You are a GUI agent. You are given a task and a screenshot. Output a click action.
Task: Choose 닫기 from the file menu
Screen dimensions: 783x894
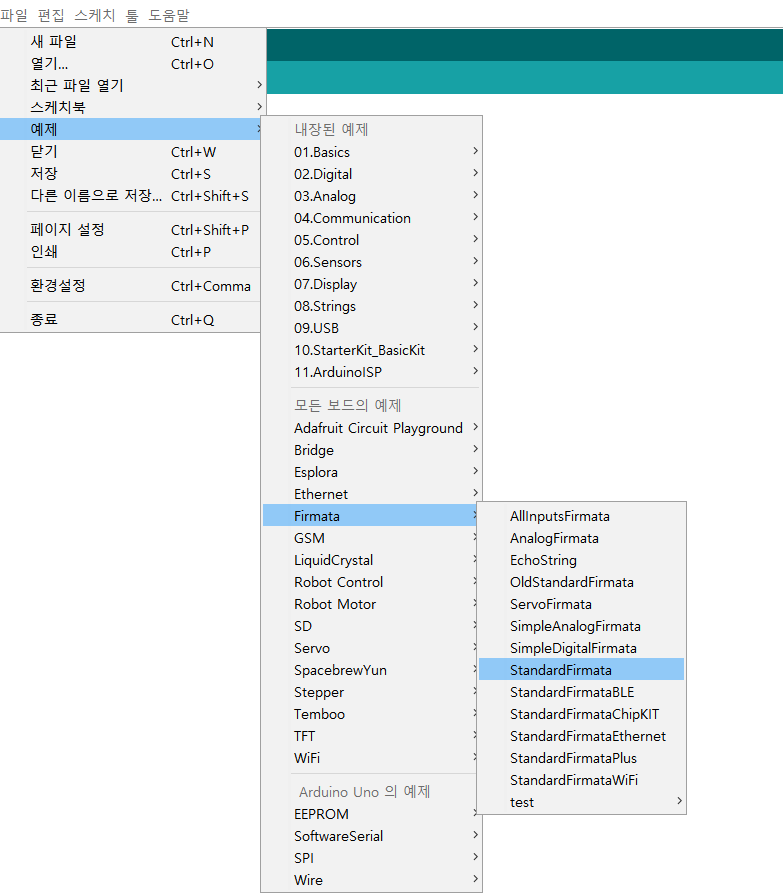(132, 152)
